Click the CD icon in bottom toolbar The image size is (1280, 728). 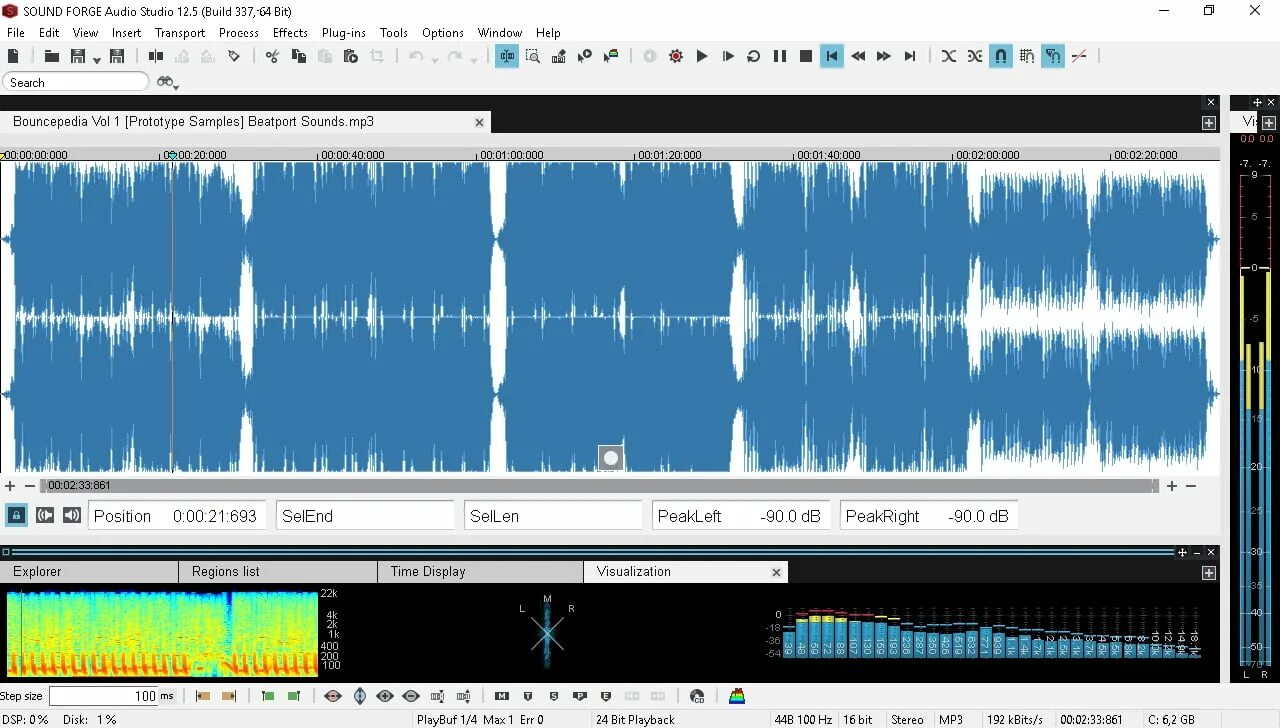697,696
